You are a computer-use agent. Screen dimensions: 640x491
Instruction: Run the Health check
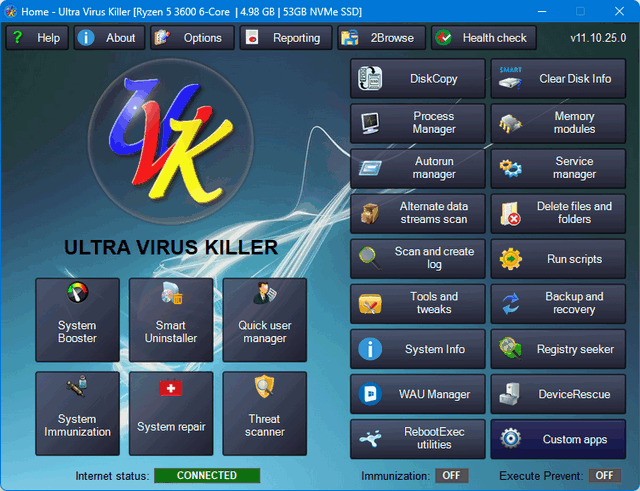(x=484, y=38)
